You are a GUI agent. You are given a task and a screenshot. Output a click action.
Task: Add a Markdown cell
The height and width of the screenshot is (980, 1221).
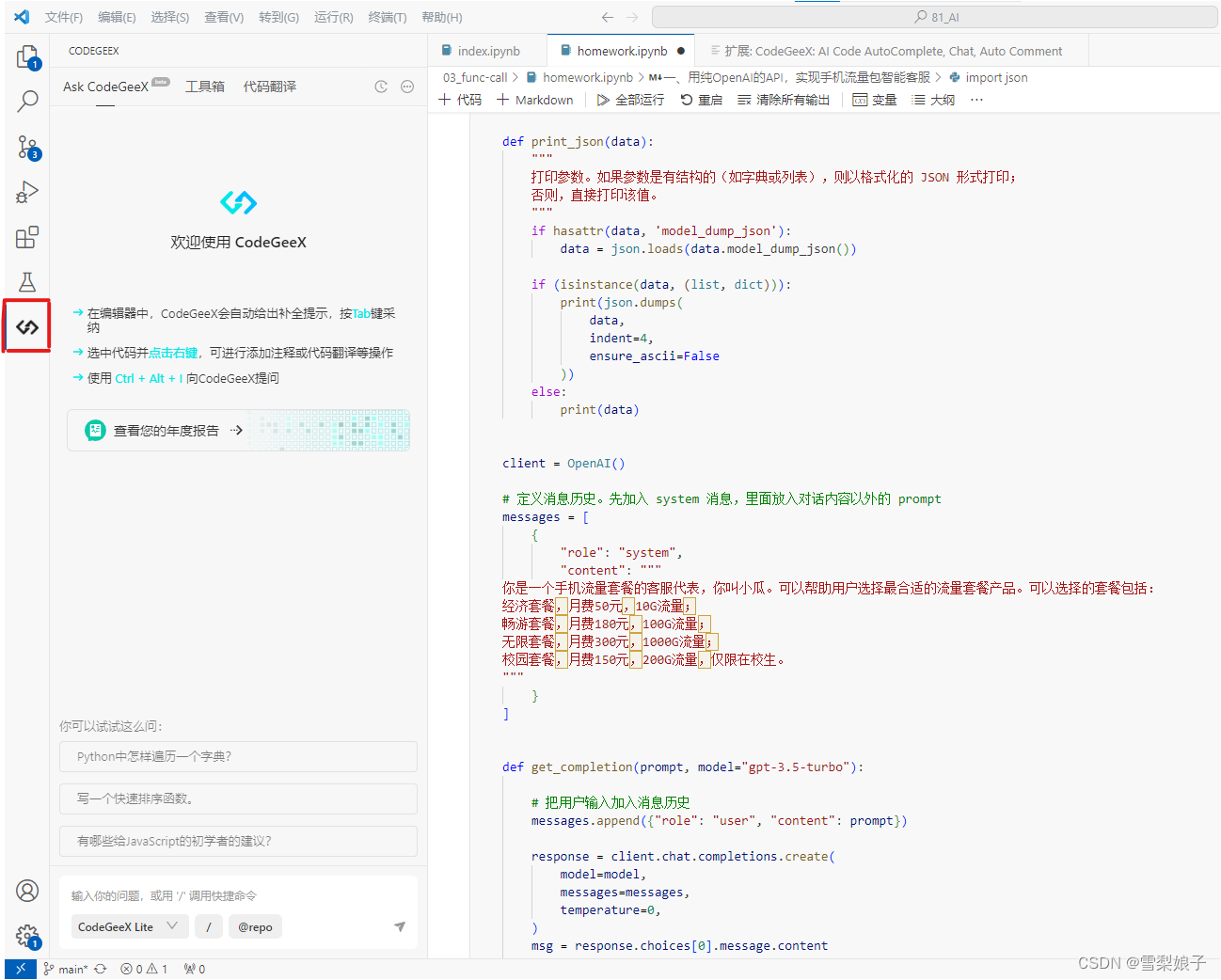534,100
